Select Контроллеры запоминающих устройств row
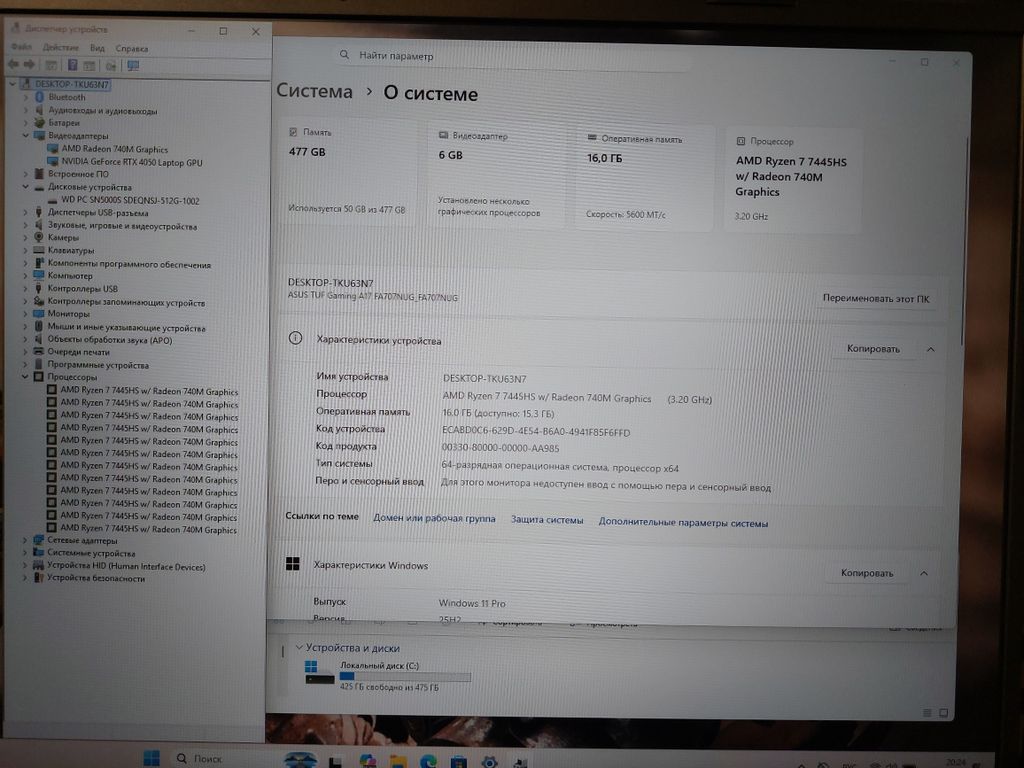The image size is (1024, 768). (126, 302)
